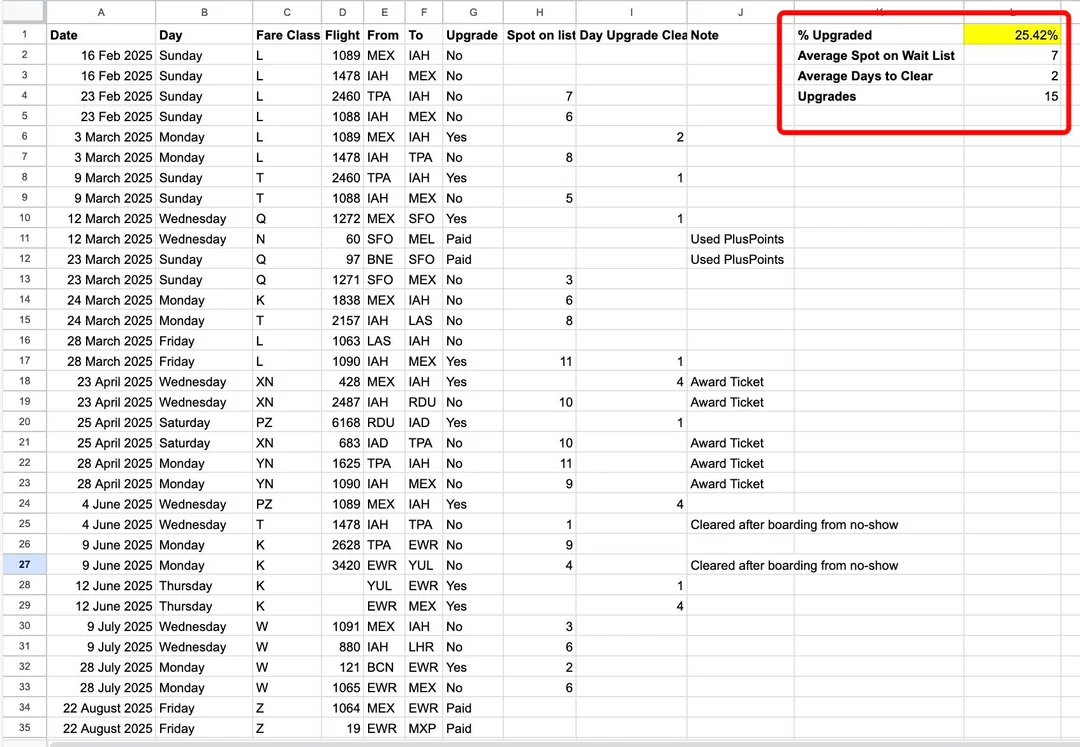The width and height of the screenshot is (1080, 747).
Task: Select the MXP destination cell
Action: (x=423, y=728)
